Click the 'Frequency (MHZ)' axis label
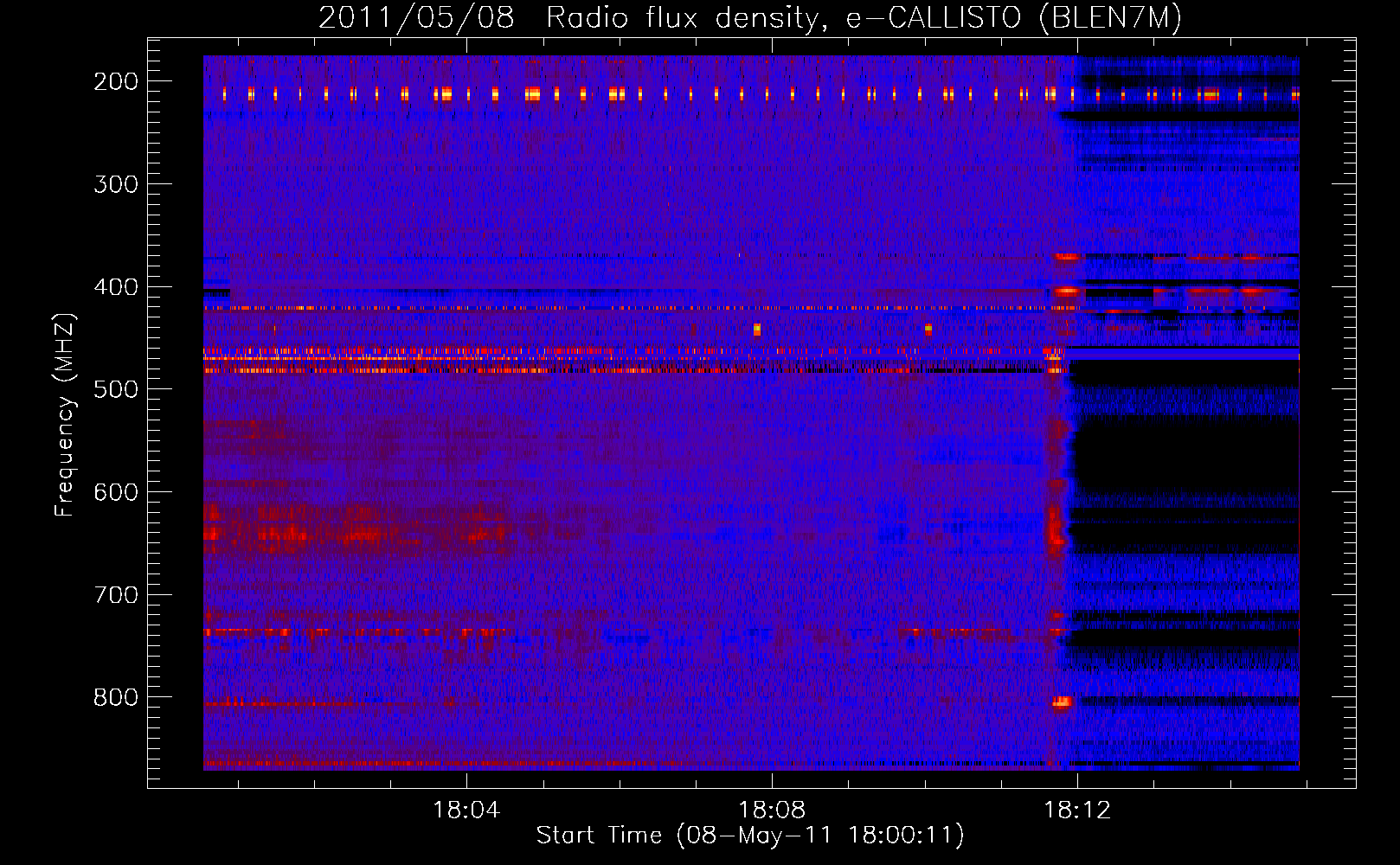The width and height of the screenshot is (1400, 865). tap(65, 414)
